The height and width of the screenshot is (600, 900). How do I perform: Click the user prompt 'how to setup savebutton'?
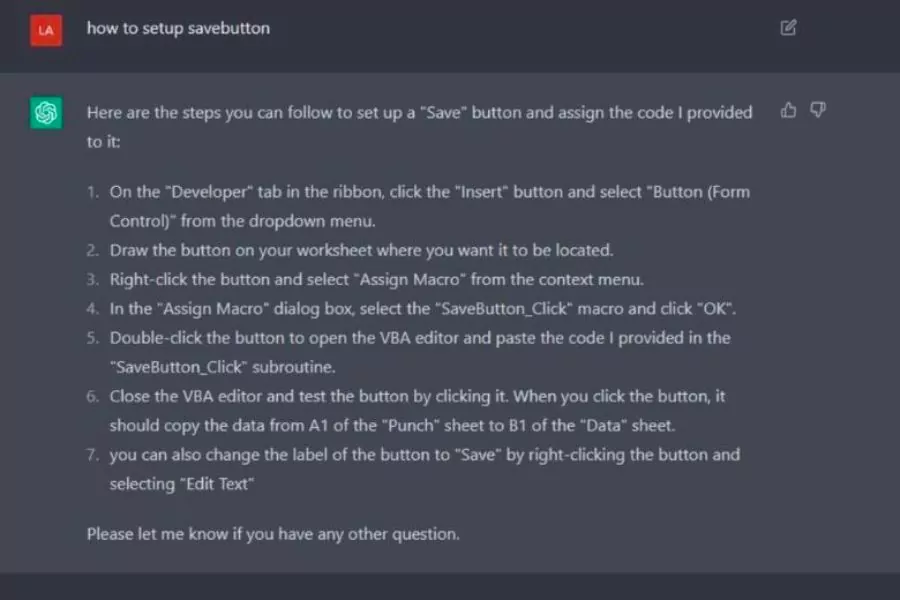pyautogui.click(x=178, y=28)
